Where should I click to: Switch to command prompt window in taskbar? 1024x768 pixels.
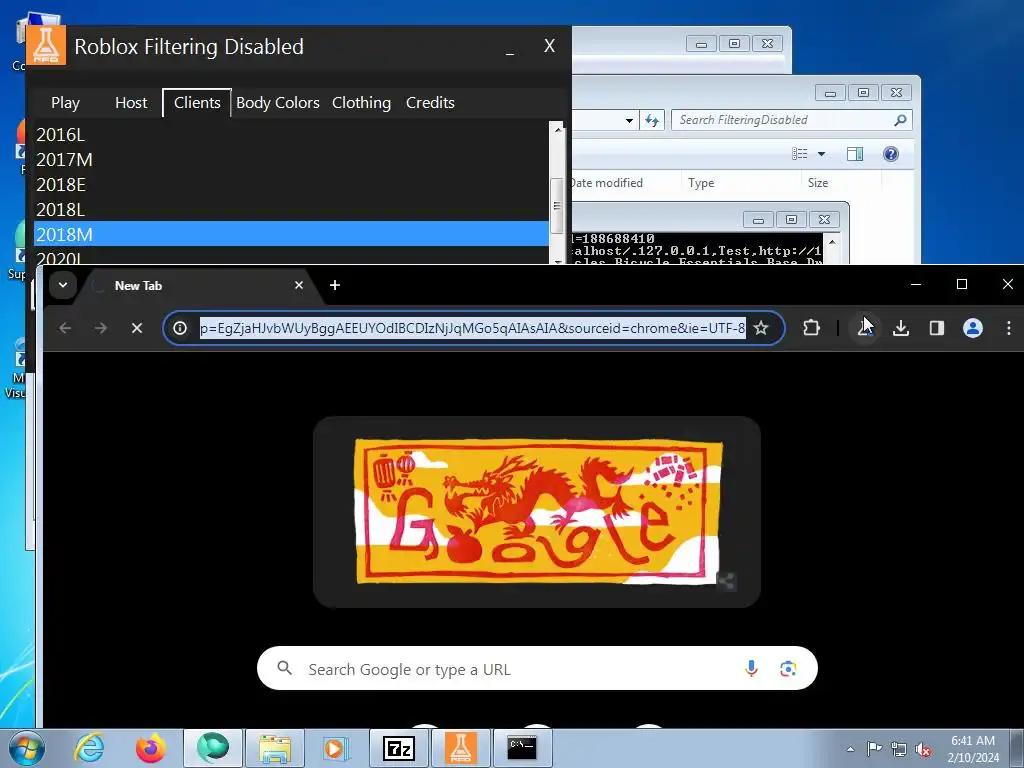pos(522,748)
